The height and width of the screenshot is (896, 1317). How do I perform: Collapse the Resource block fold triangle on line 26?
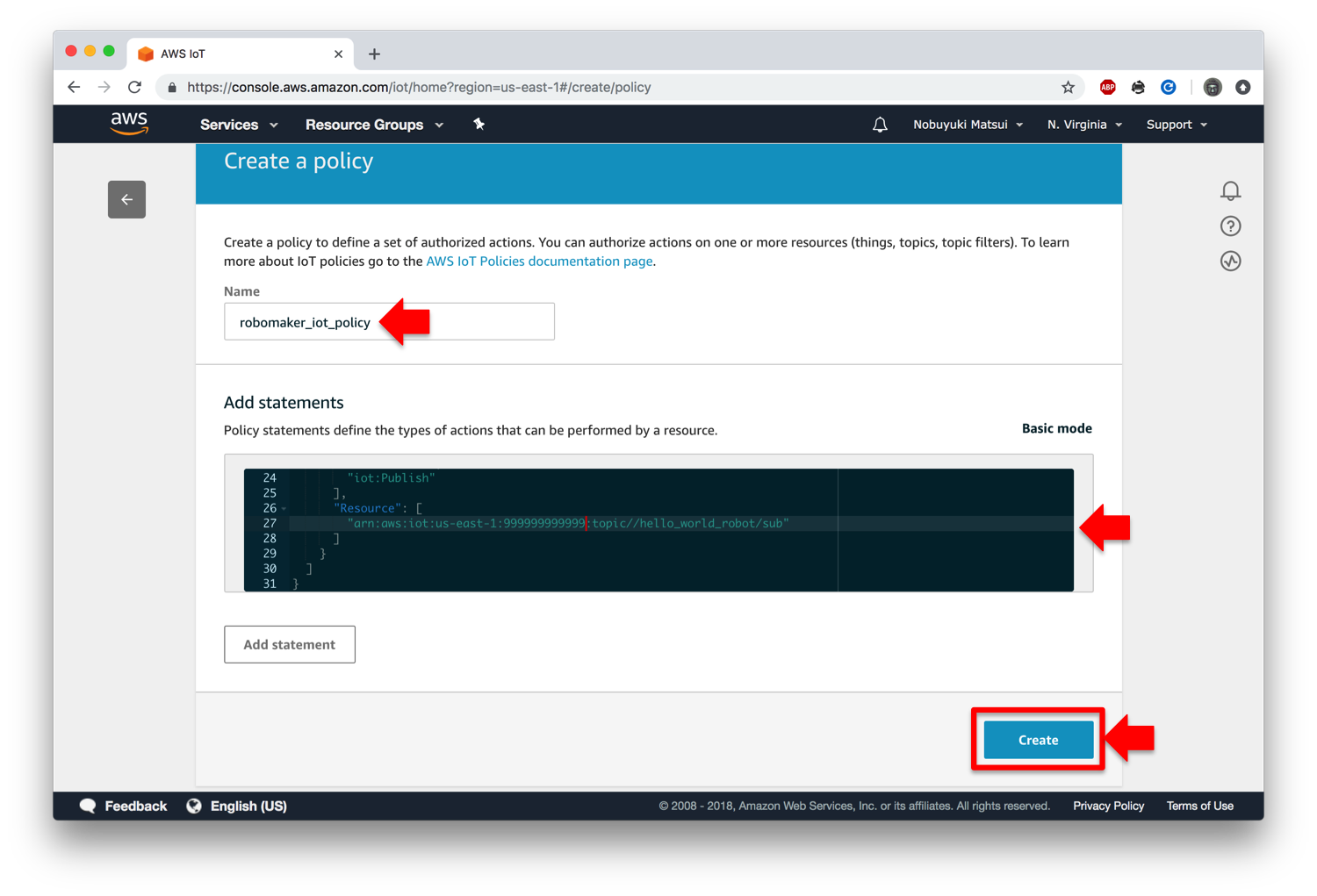coord(284,507)
